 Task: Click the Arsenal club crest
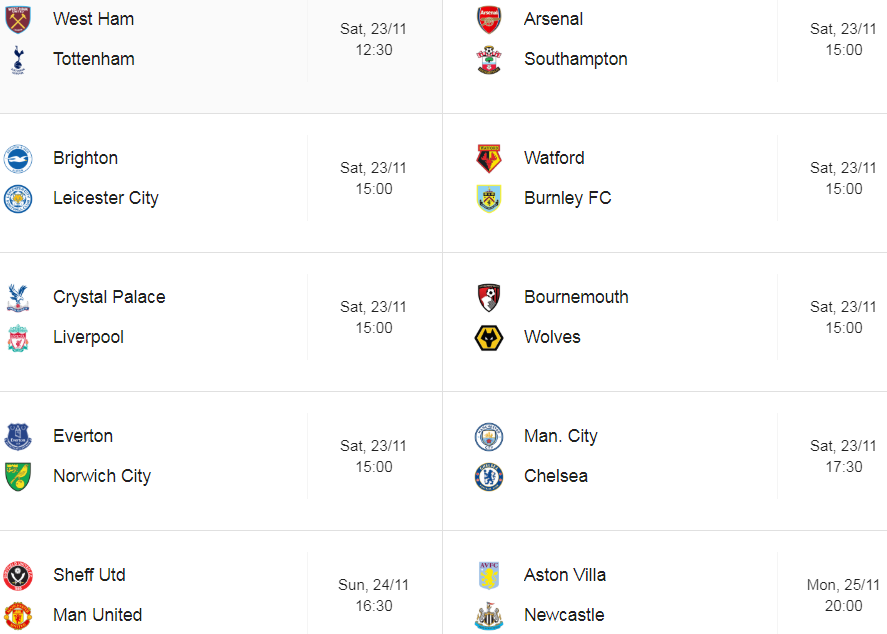[x=489, y=19]
